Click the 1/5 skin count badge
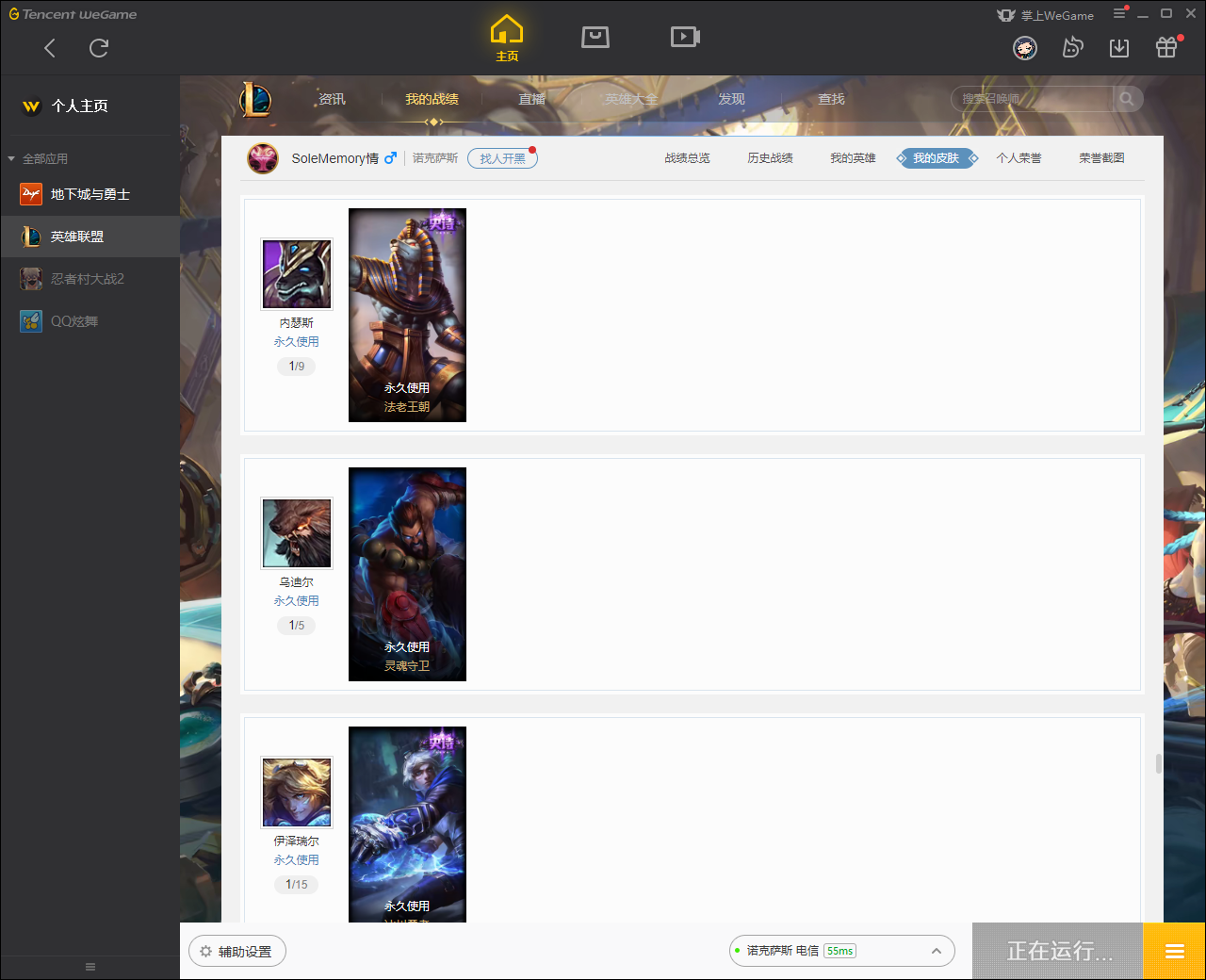The image size is (1206, 980). pos(297,626)
